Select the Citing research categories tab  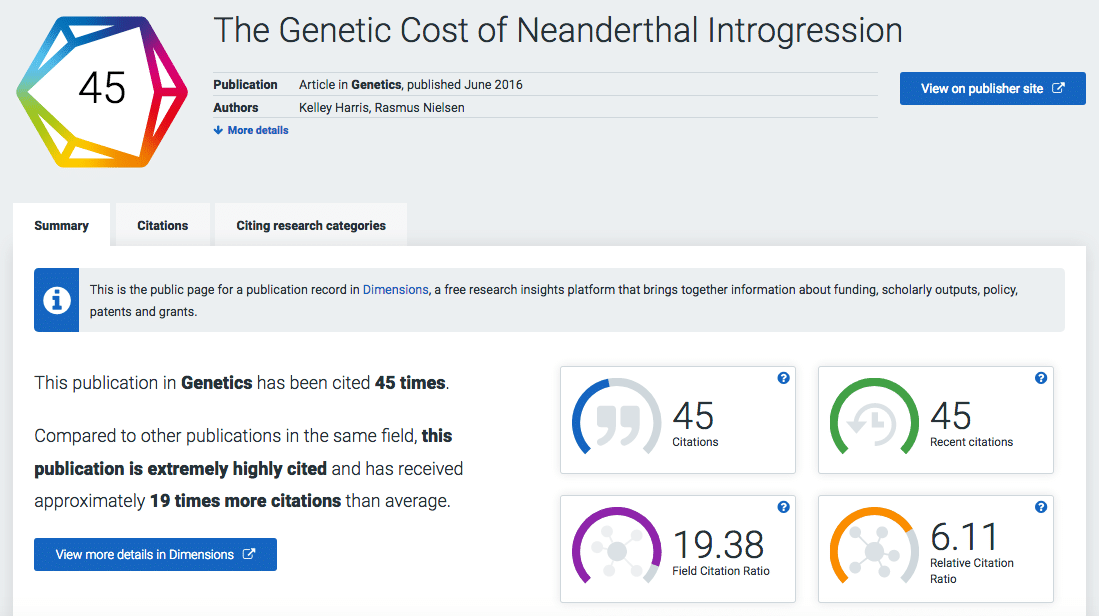pos(311,226)
